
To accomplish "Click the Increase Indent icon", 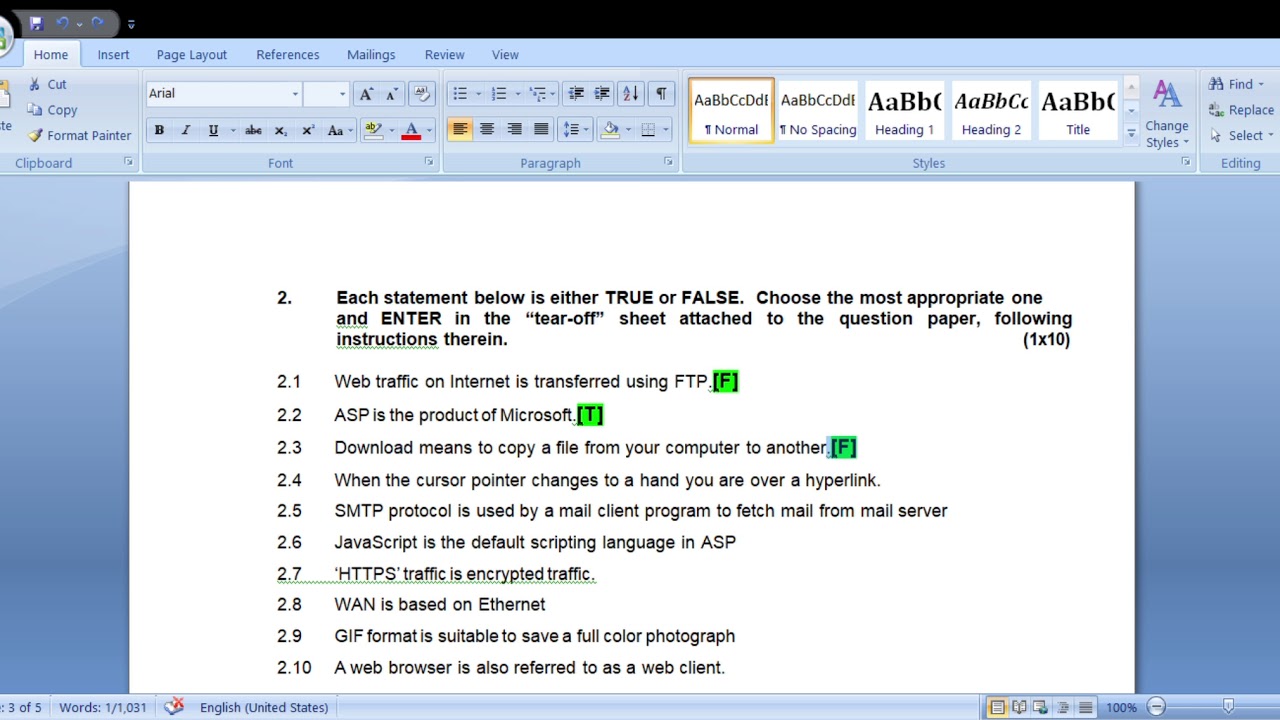I will coord(602,93).
